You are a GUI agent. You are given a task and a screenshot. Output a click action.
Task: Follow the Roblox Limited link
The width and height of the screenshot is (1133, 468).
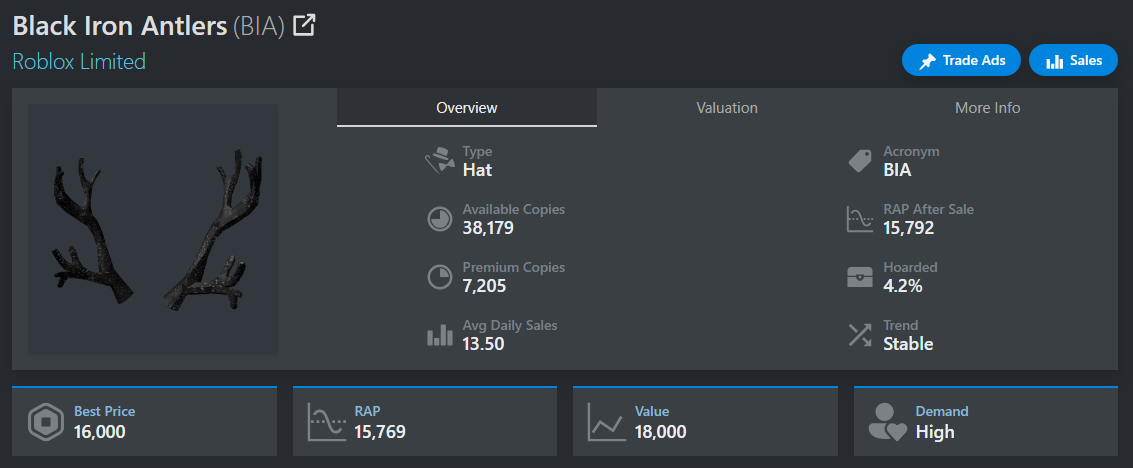(79, 61)
